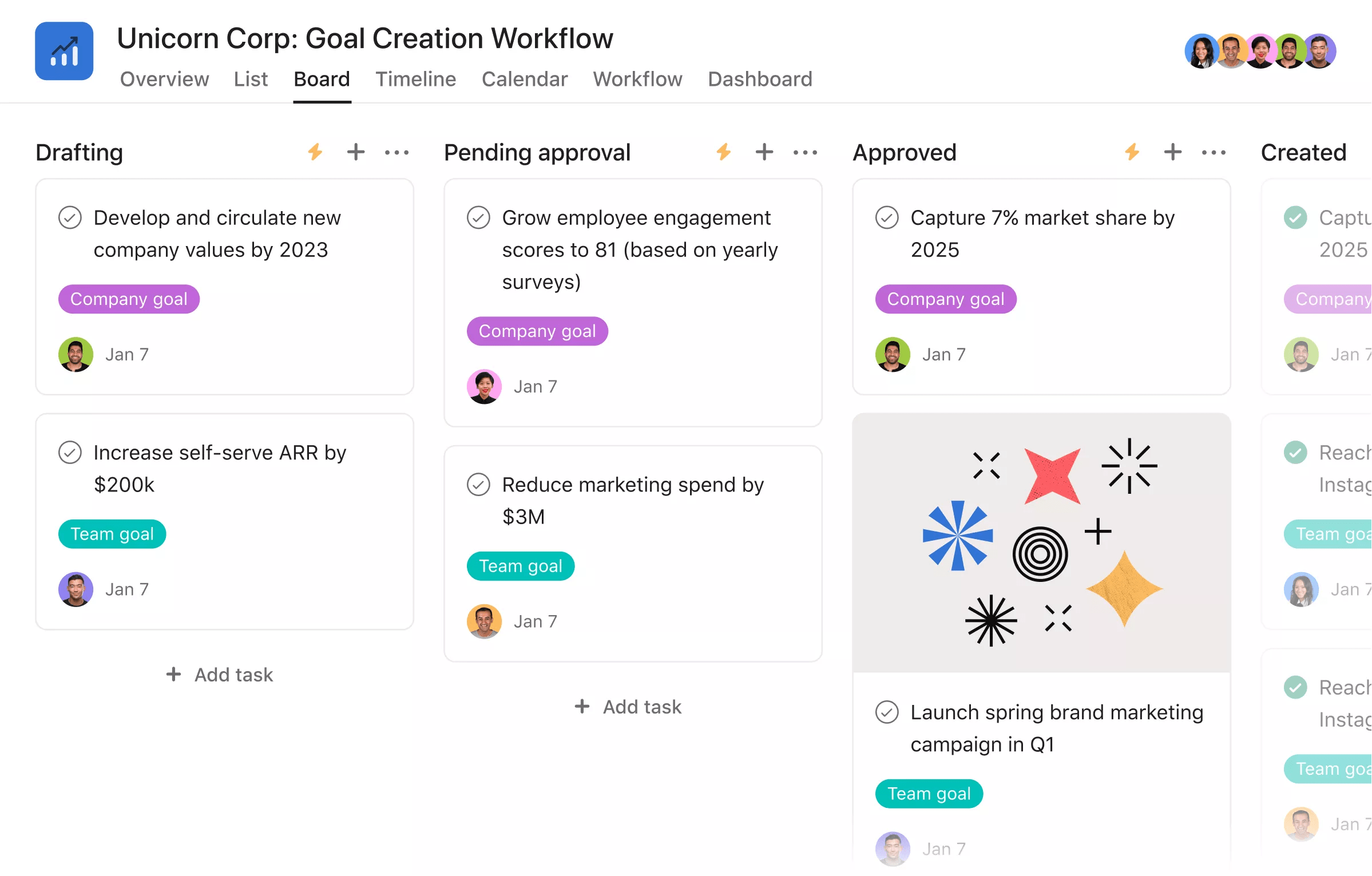Open rules lightning icon in Approved column
1372x876 pixels.
pyautogui.click(x=1132, y=152)
